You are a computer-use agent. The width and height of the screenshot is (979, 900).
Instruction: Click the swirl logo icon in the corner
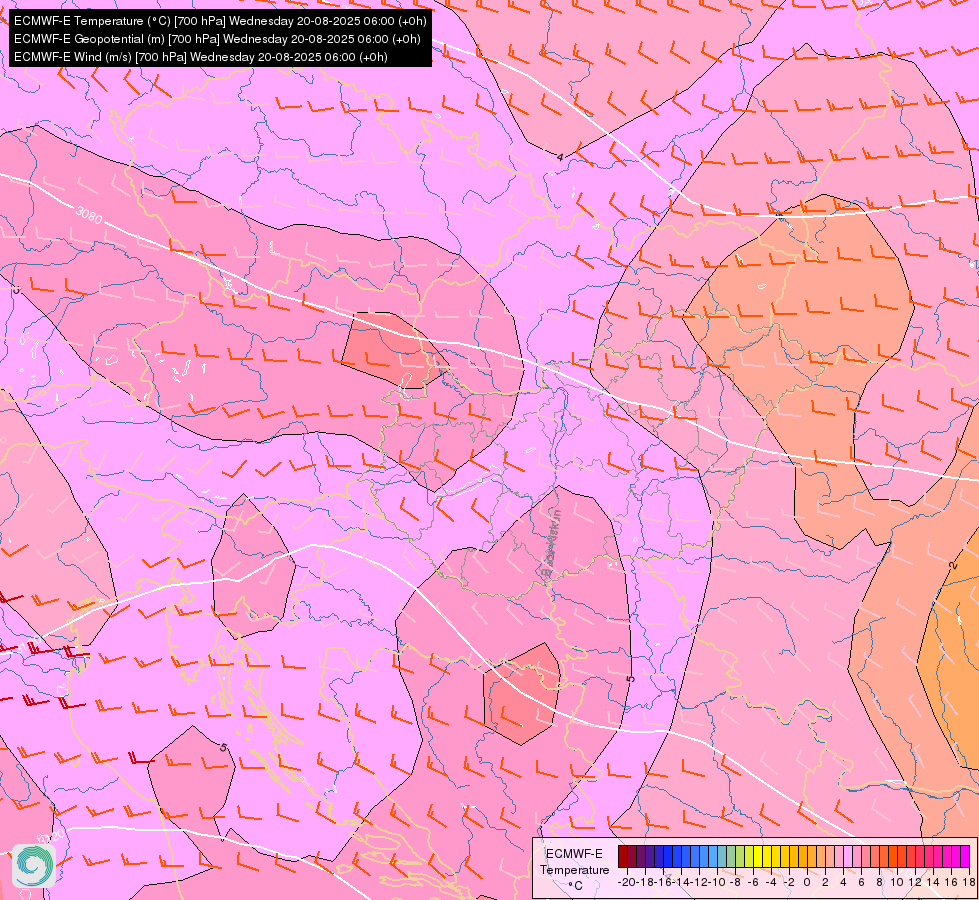pos(34,865)
